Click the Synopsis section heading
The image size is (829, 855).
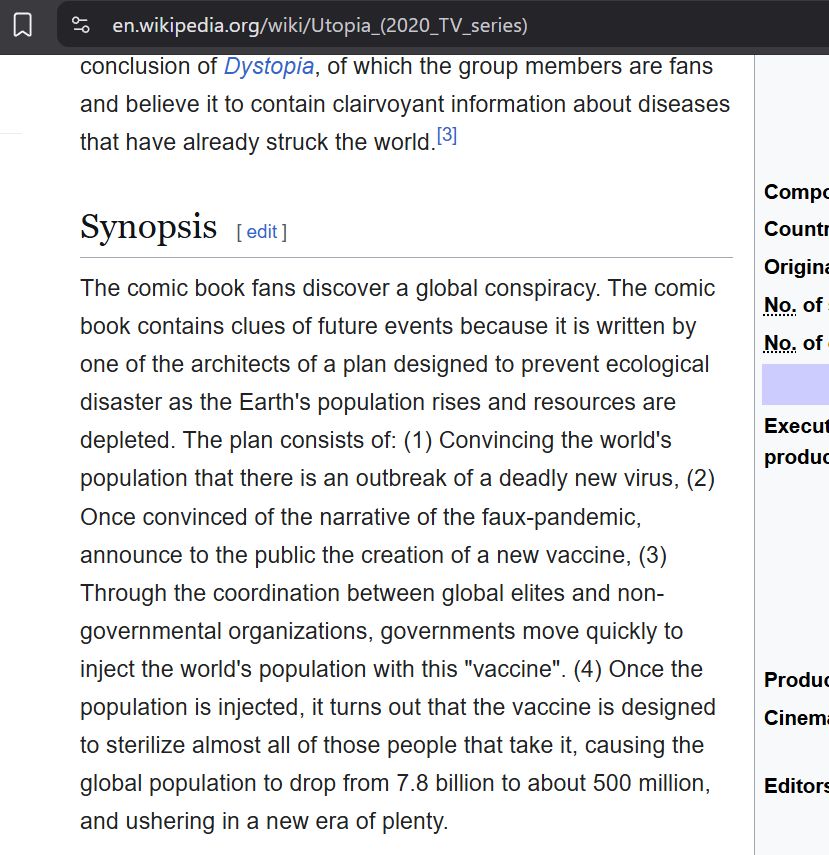point(148,227)
